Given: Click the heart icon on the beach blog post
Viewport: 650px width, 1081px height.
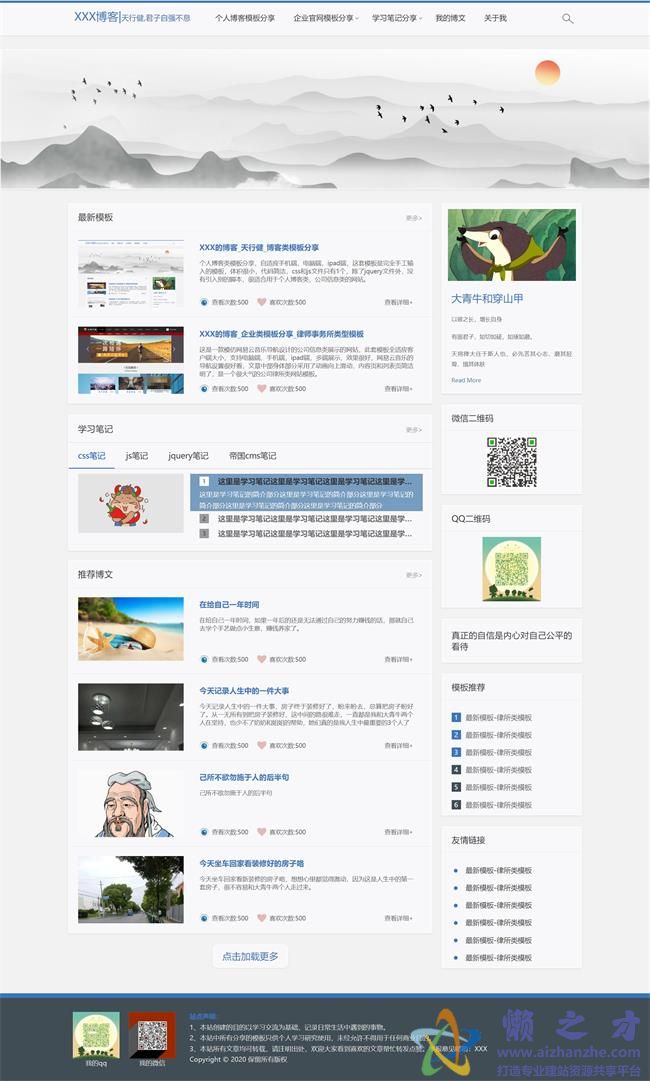Looking at the screenshot, I should pyautogui.click(x=262, y=659).
